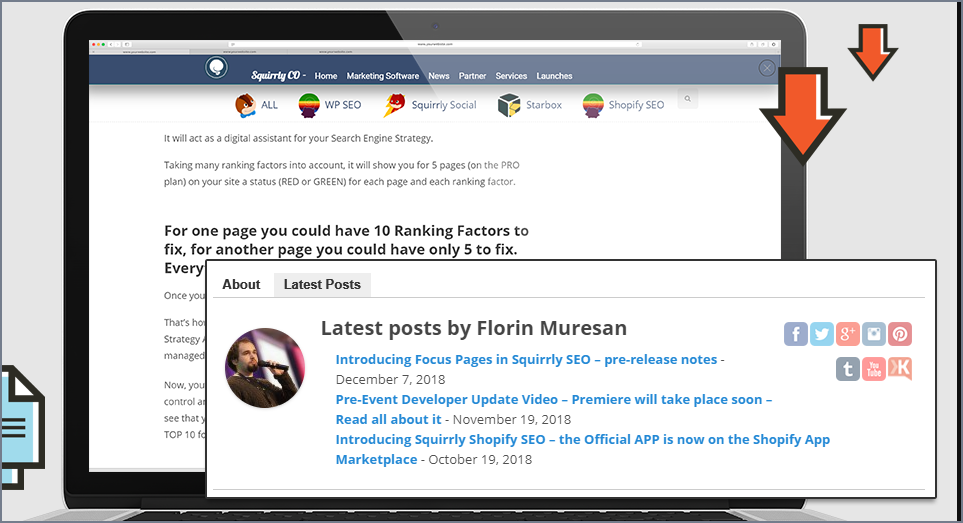Open the Pre-Event Developer Update Video post

553,409
